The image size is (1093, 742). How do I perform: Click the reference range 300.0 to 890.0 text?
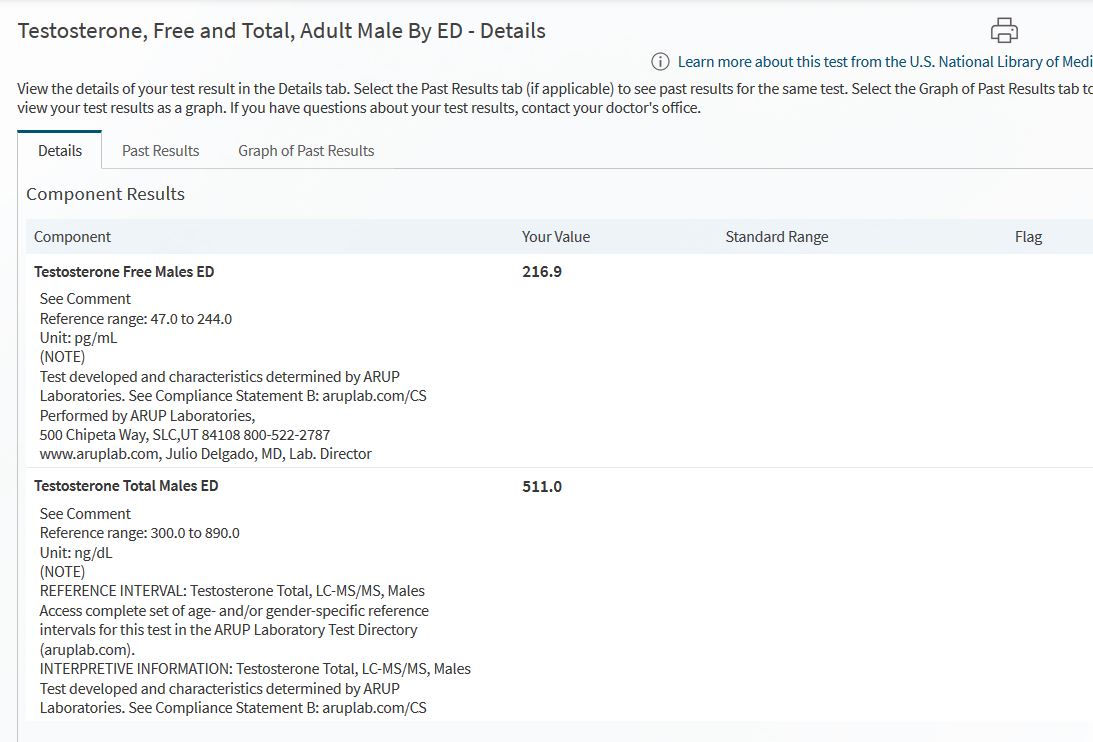click(139, 533)
